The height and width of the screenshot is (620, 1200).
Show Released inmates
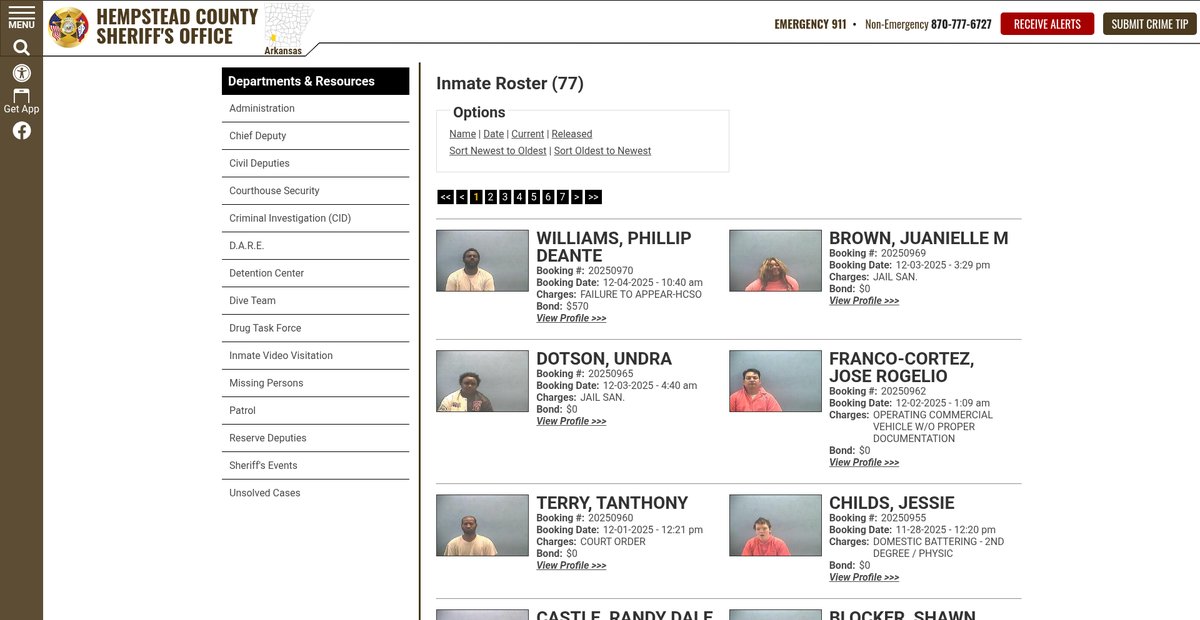click(x=572, y=134)
